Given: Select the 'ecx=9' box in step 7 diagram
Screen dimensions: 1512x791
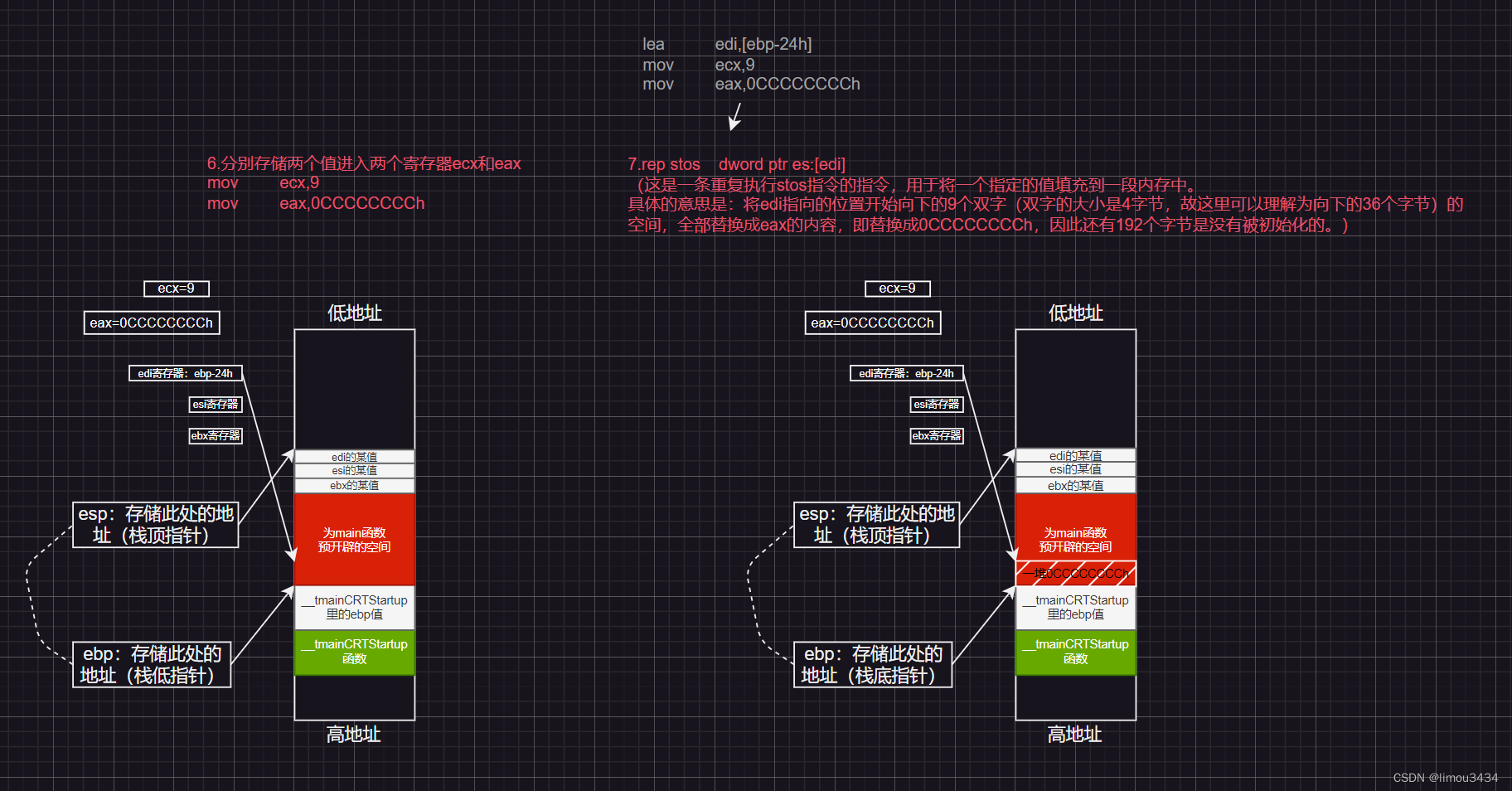Looking at the screenshot, I should (x=898, y=289).
